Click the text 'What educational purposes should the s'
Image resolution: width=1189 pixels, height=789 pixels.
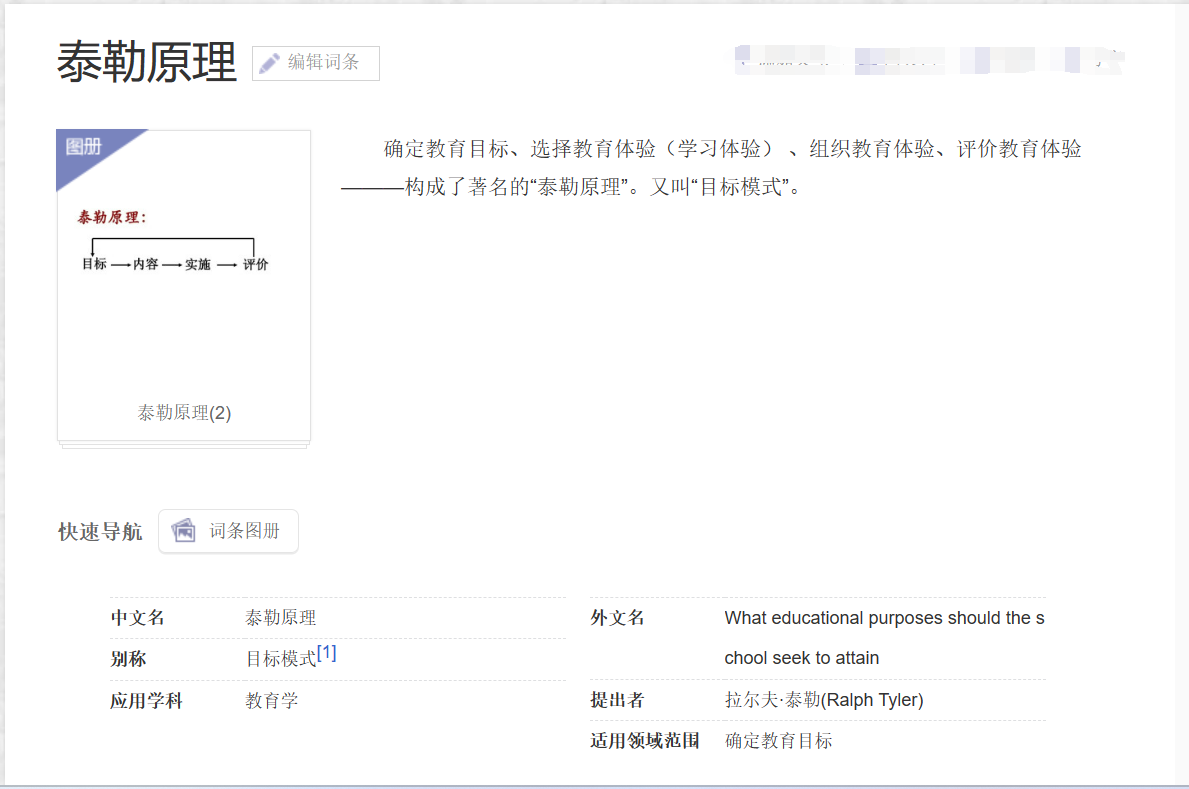click(884, 618)
